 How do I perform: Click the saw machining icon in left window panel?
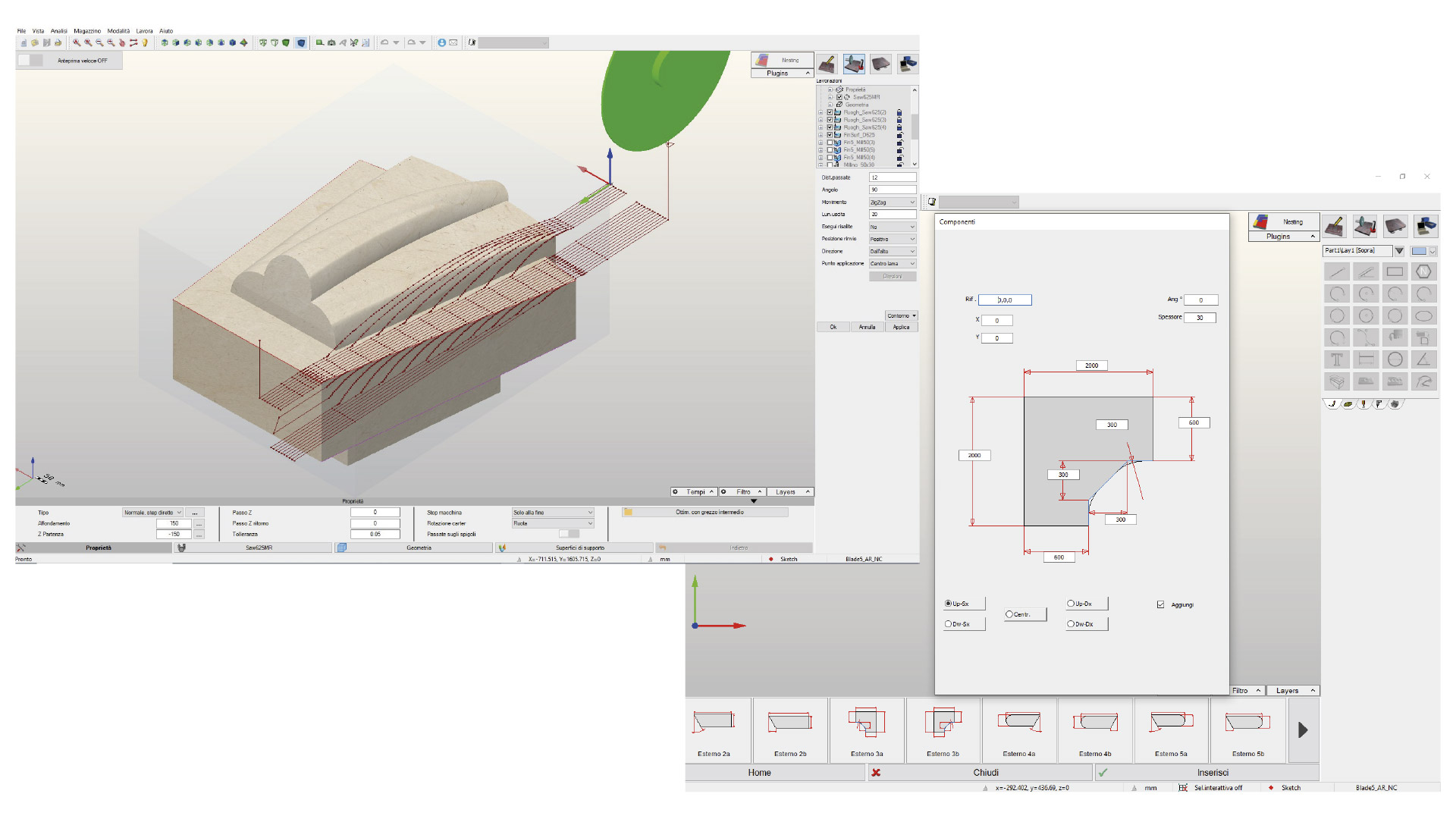click(854, 64)
